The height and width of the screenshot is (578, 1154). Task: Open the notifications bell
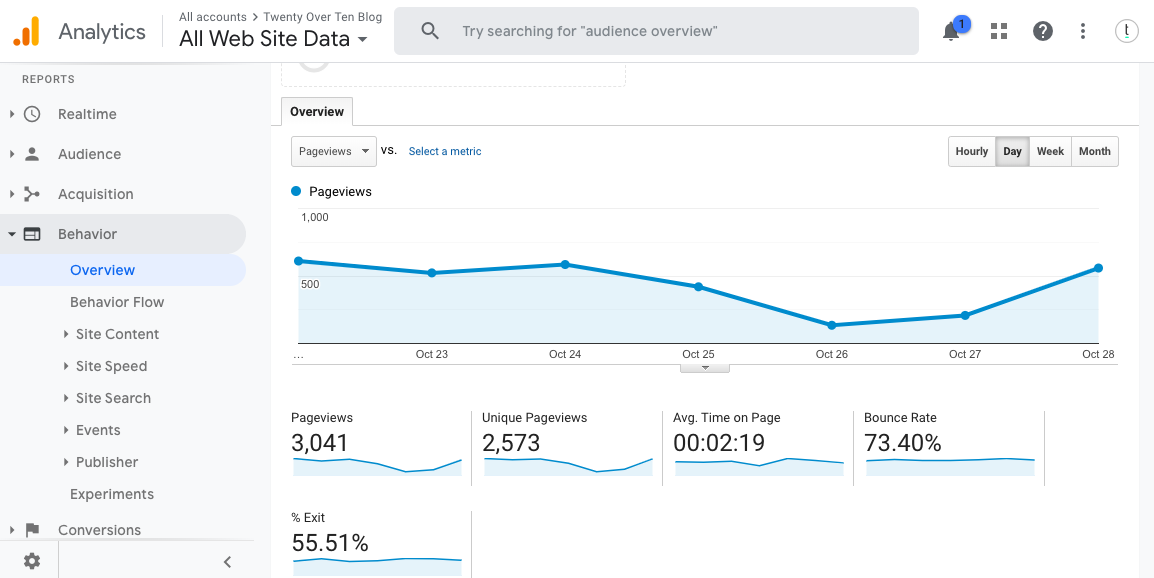coord(949,31)
